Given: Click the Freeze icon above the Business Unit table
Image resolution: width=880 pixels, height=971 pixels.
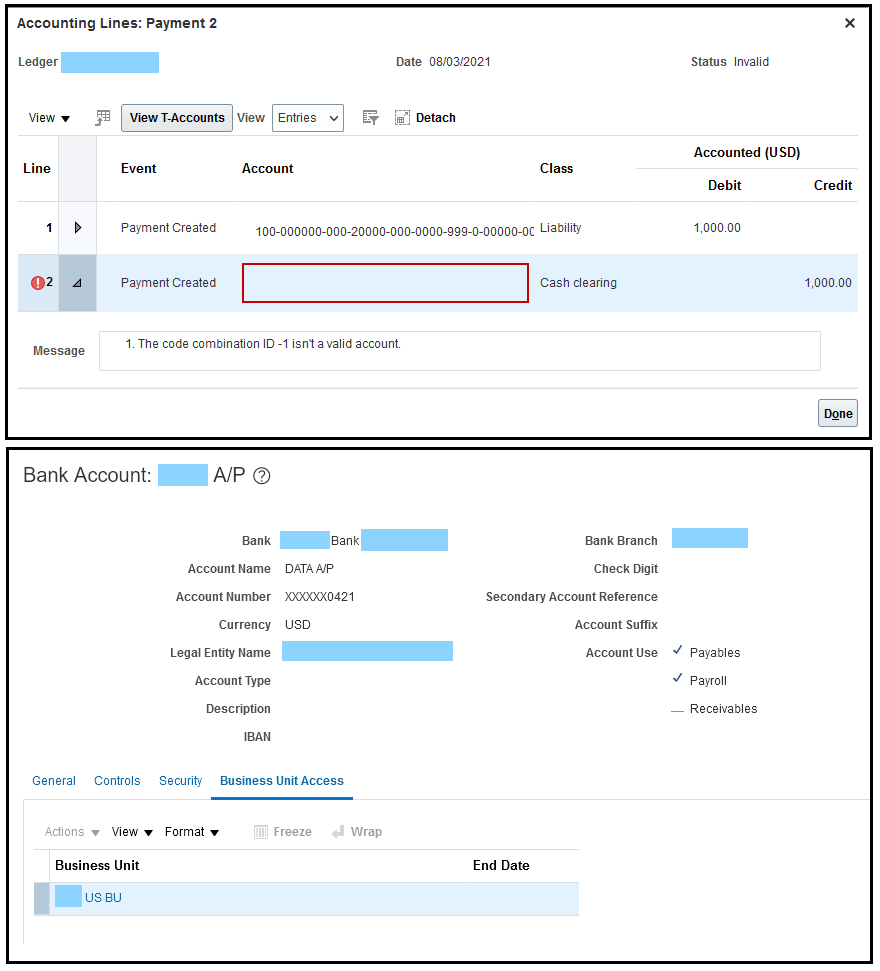Looking at the screenshot, I should [282, 831].
